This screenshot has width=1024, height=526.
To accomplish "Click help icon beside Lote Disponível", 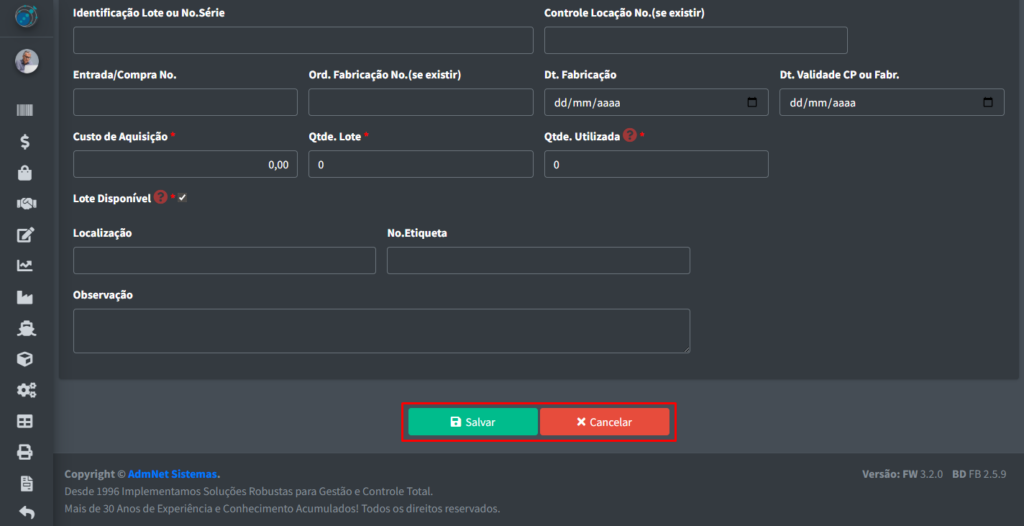I will pos(160,198).
